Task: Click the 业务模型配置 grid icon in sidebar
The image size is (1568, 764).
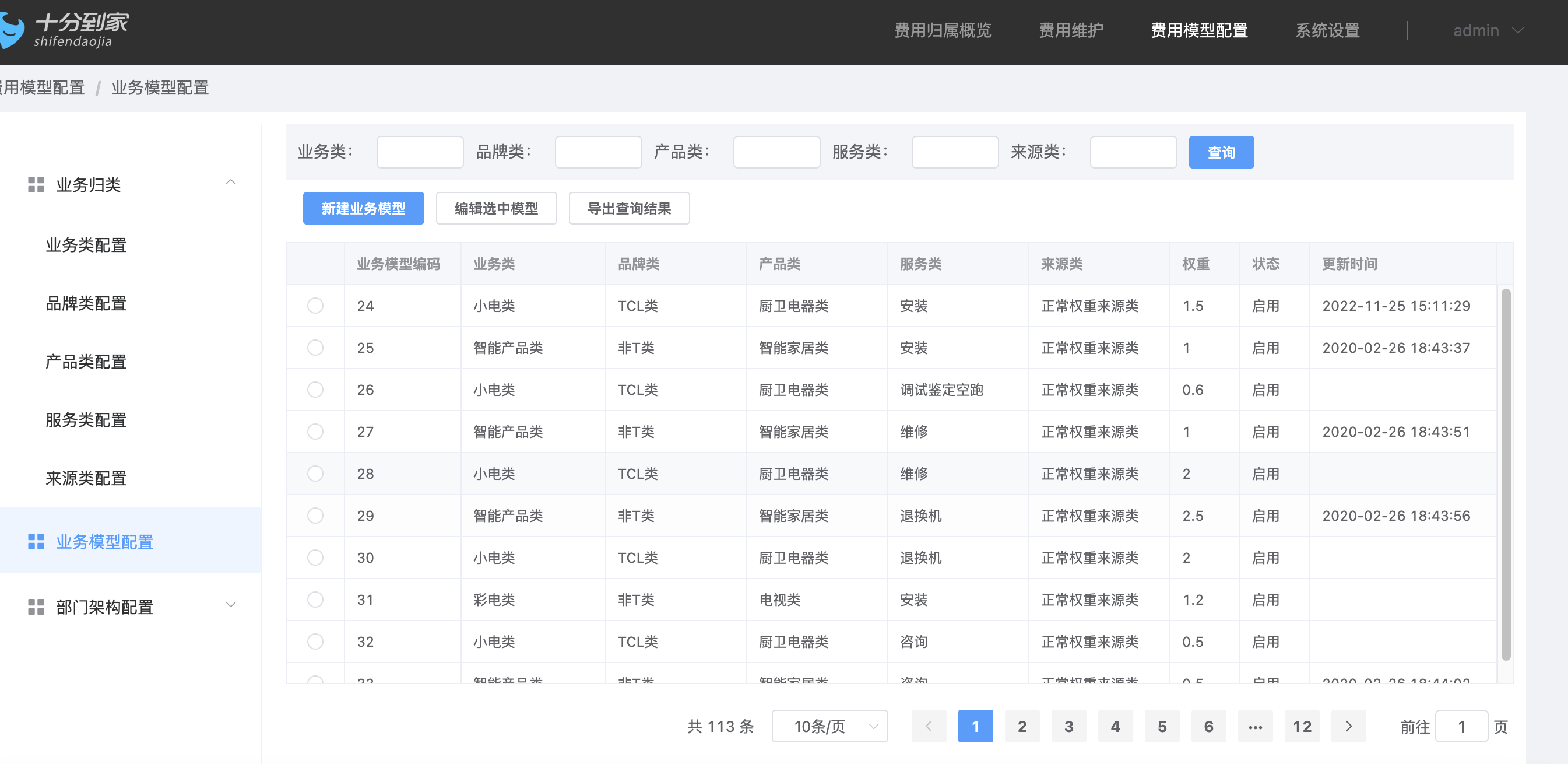Action: point(36,541)
